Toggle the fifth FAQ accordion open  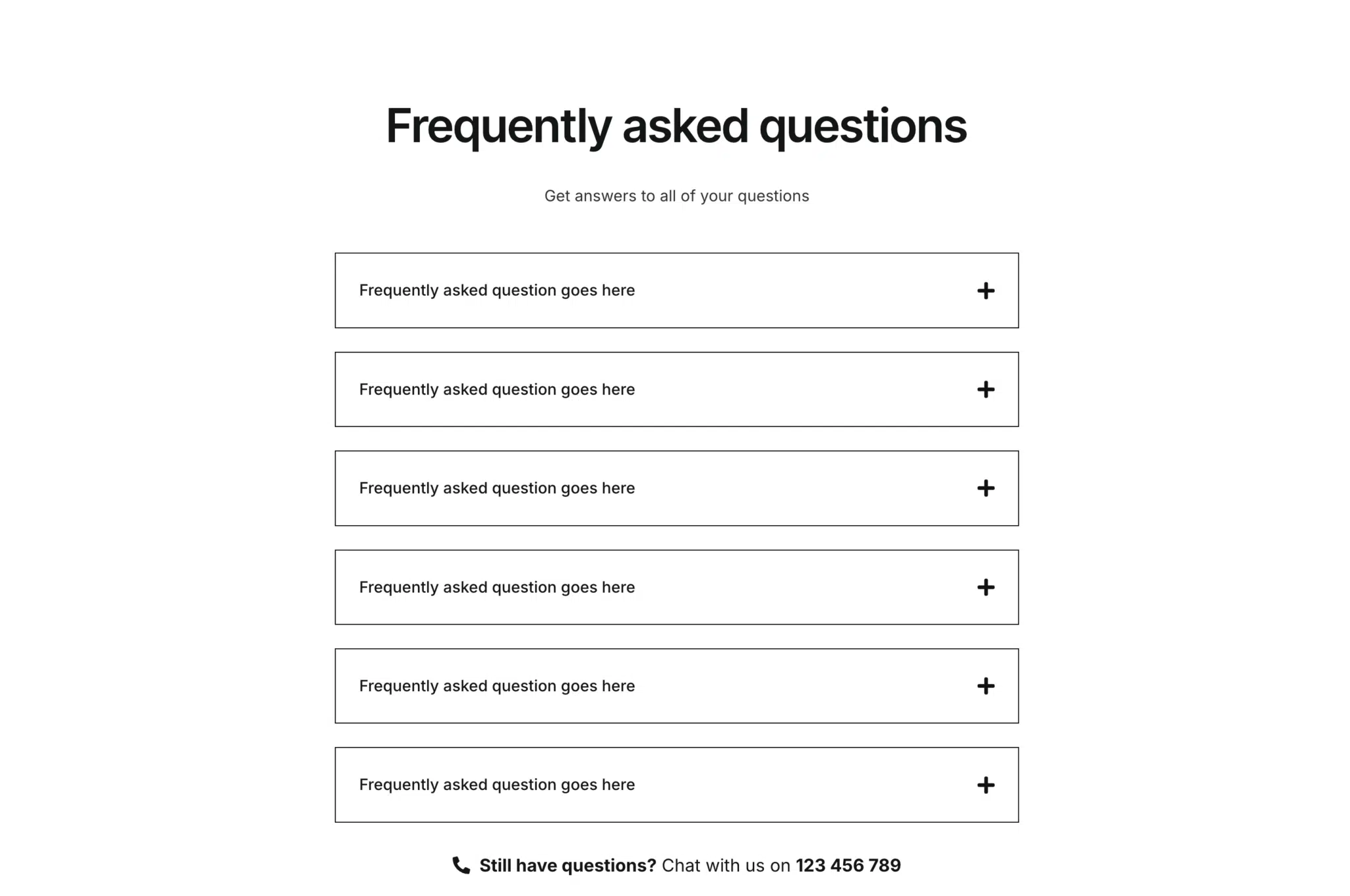coord(675,686)
